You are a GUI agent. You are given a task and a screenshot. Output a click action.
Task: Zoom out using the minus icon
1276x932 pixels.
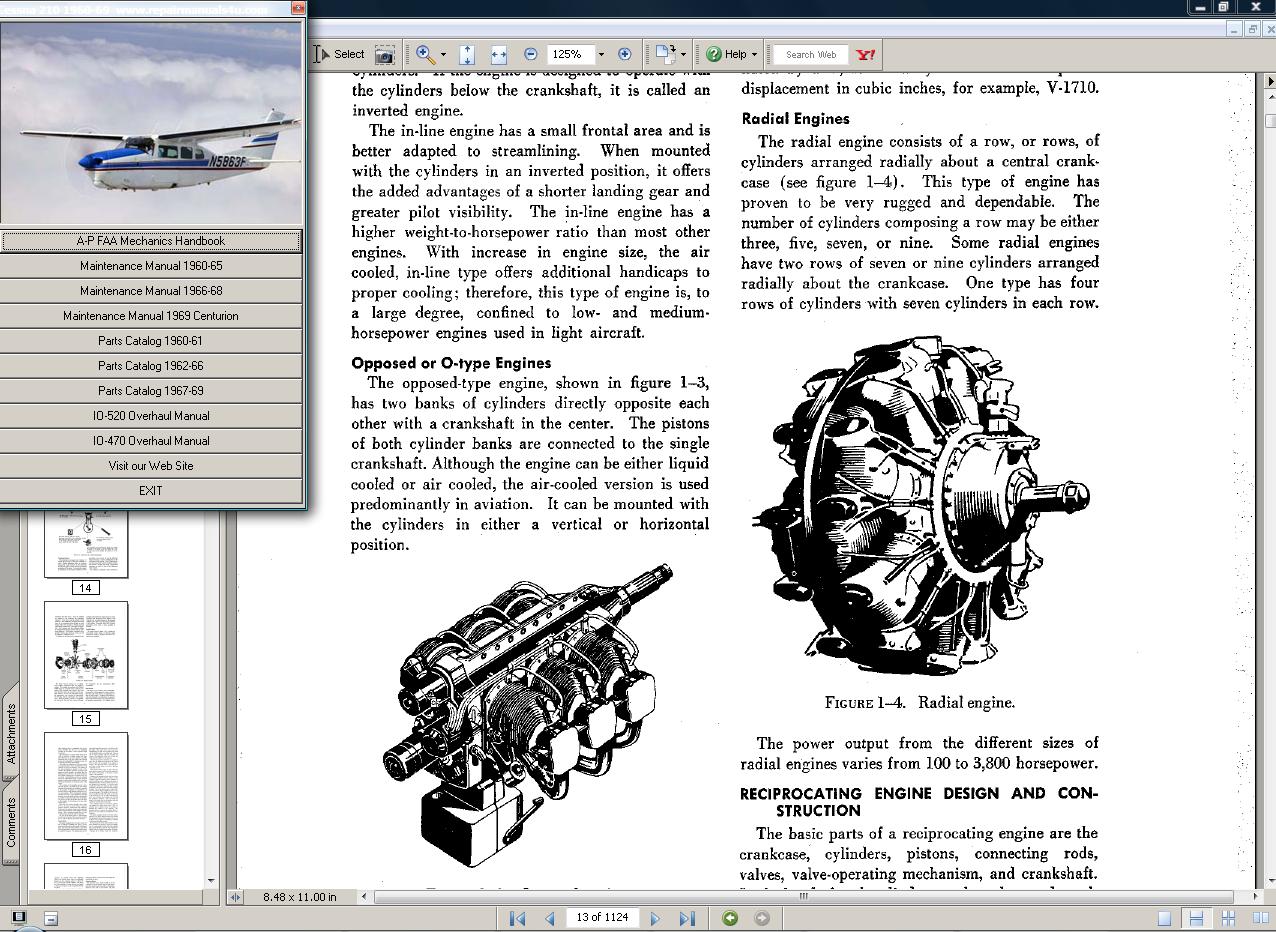coord(530,54)
